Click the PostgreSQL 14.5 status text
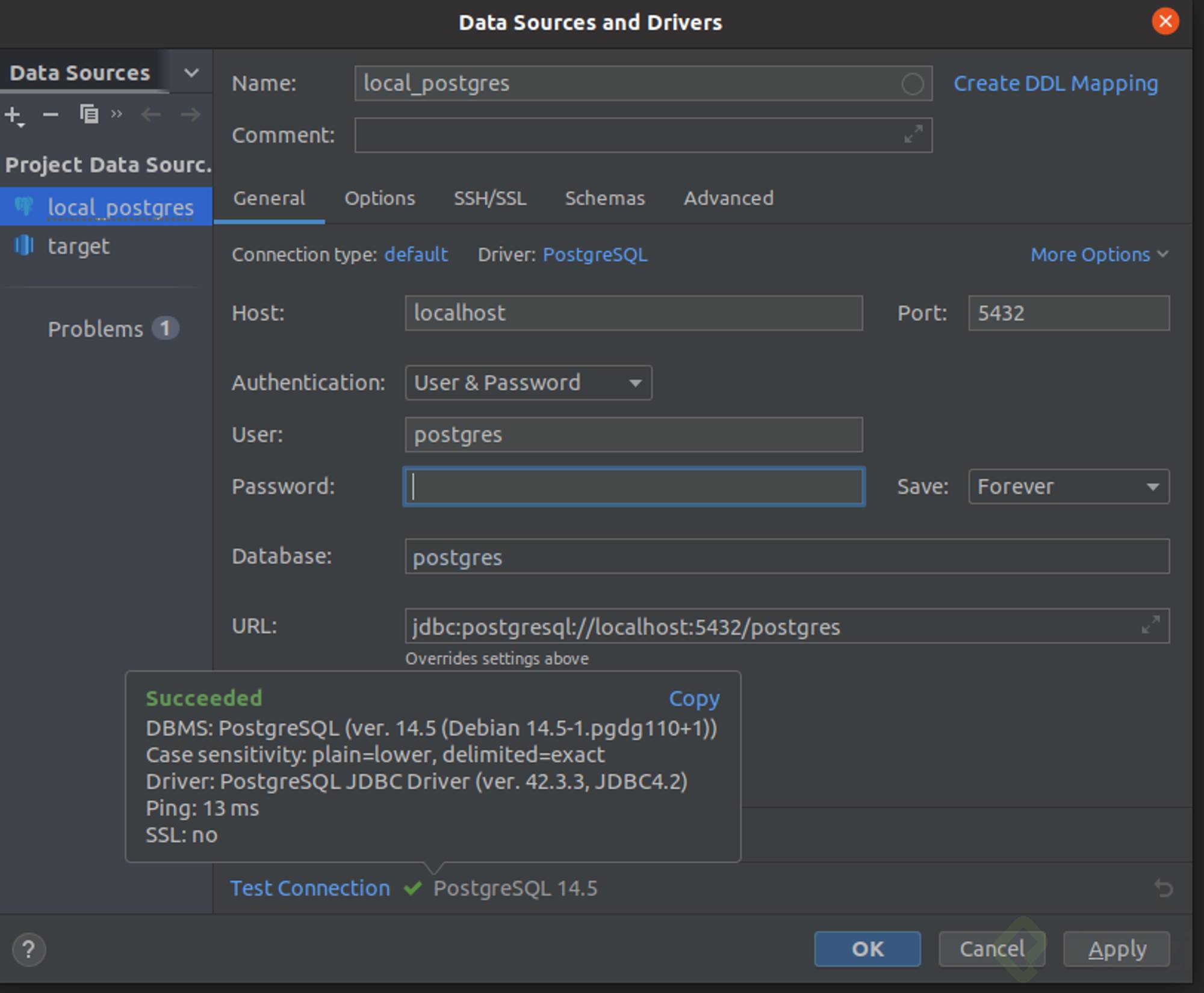This screenshot has height=993, width=1204. click(515, 888)
